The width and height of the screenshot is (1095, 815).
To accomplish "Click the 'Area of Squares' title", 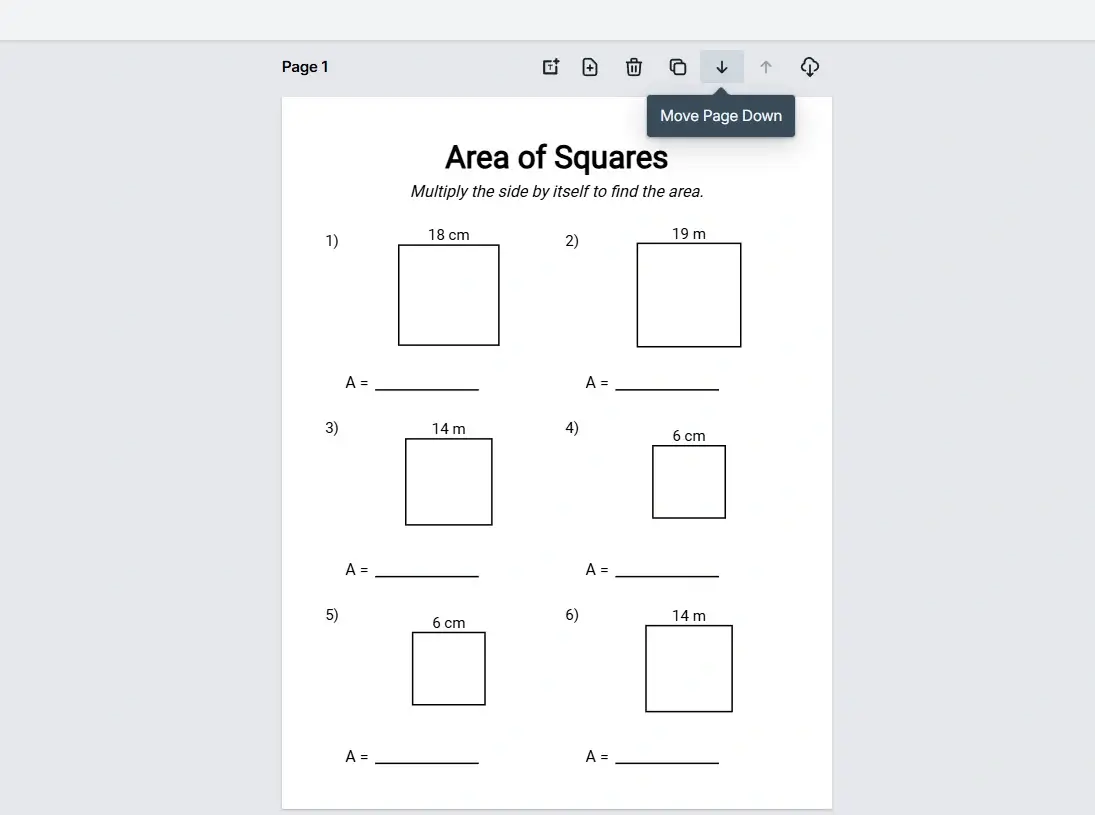I will (x=557, y=157).
